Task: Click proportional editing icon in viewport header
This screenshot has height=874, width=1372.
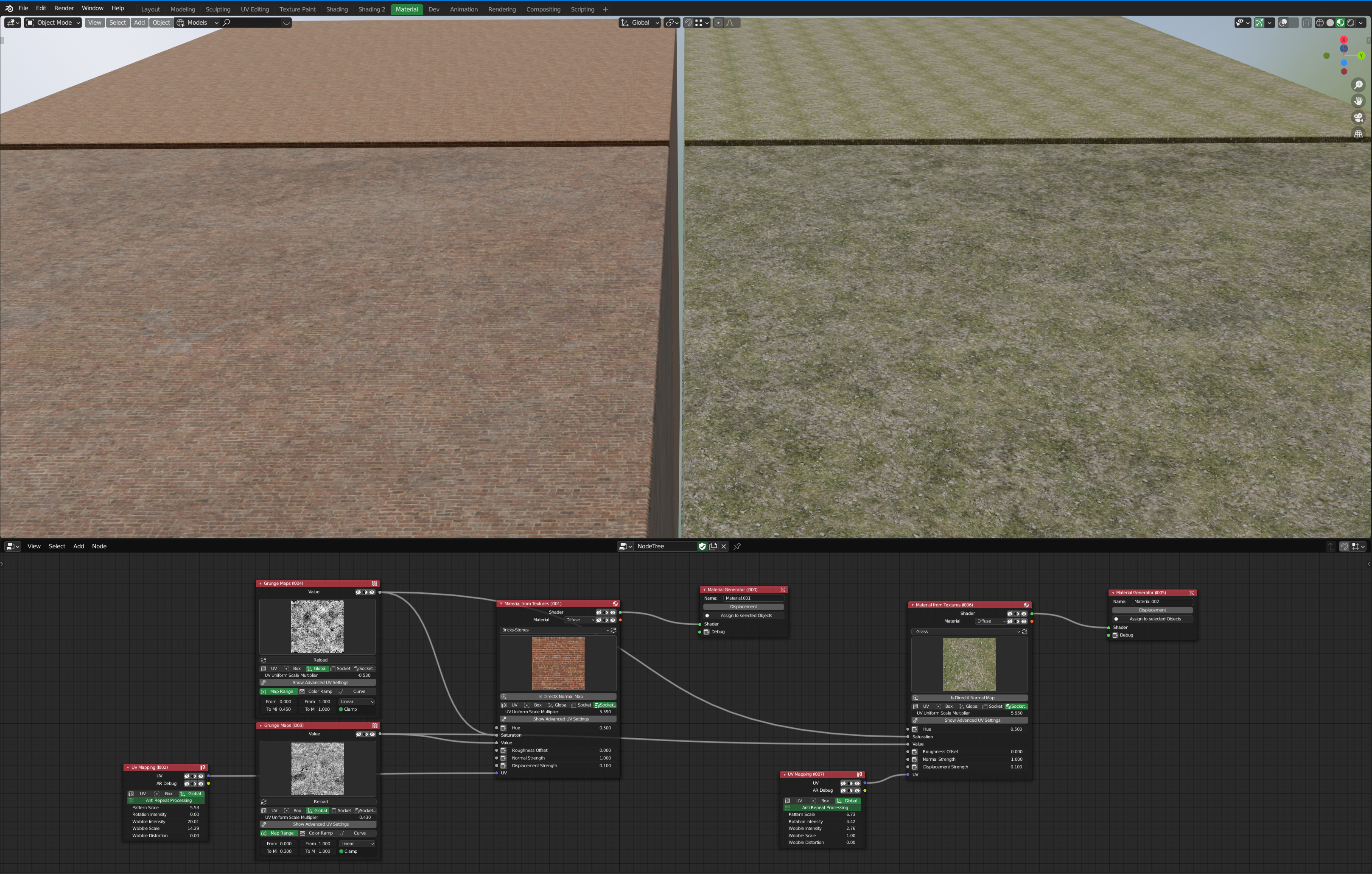Action: pyautogui.click(x=718, y=23)
